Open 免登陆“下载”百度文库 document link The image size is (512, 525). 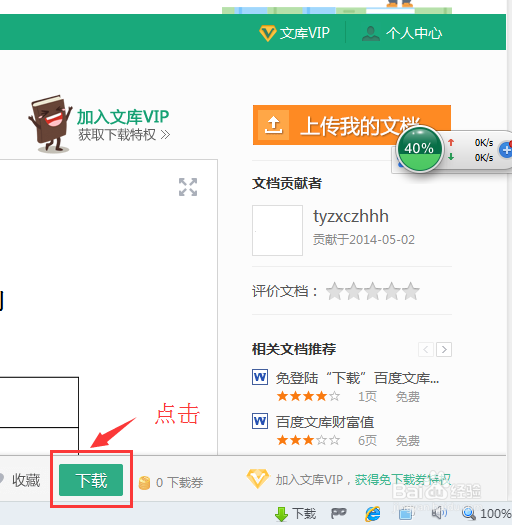(357, 378)
